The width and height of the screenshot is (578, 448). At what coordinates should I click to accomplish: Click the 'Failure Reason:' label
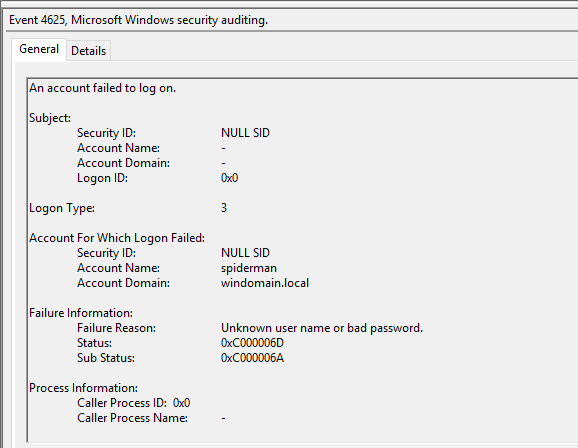coord(116,328)
